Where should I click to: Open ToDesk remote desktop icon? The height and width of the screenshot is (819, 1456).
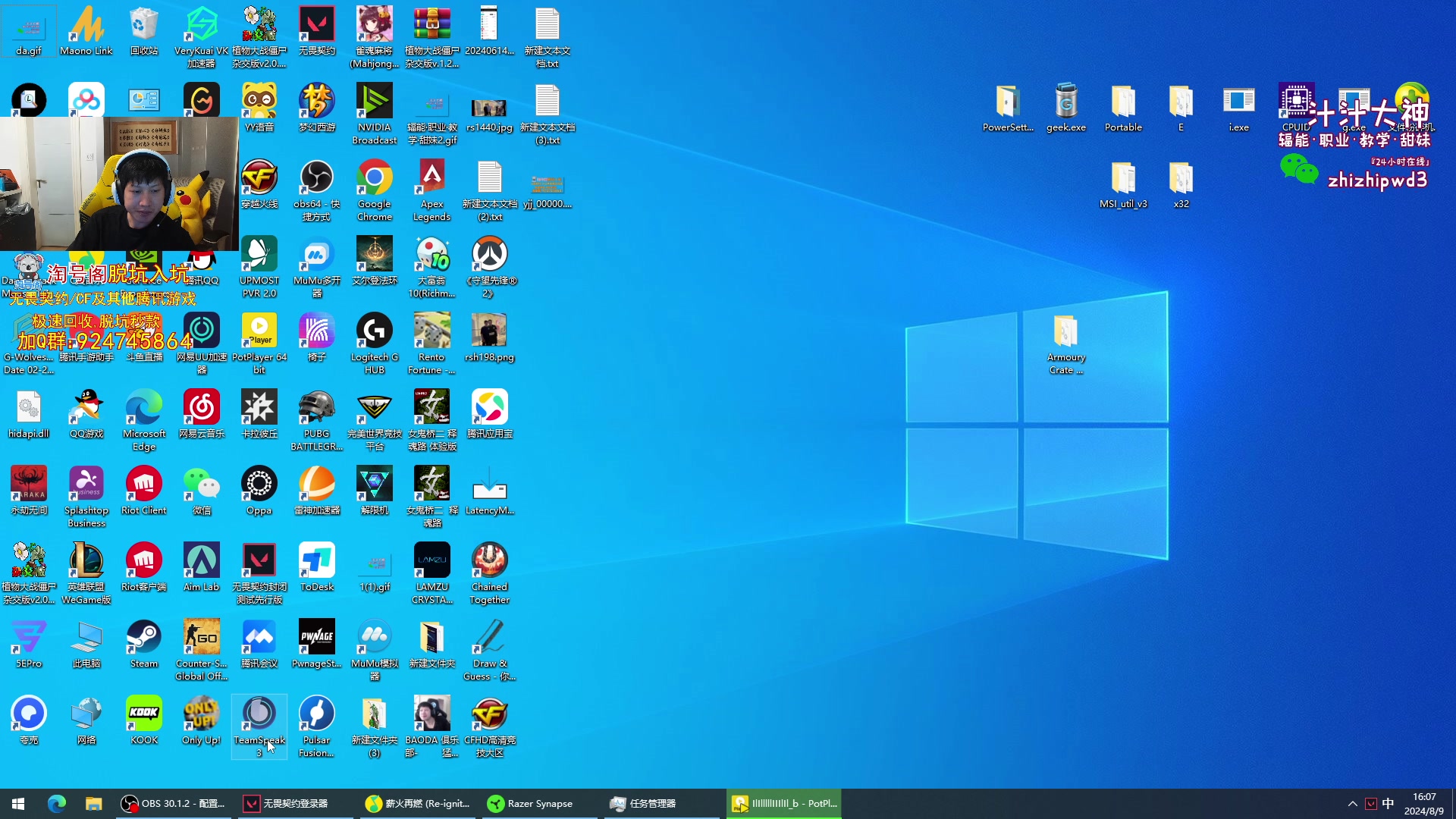(317, 567)
